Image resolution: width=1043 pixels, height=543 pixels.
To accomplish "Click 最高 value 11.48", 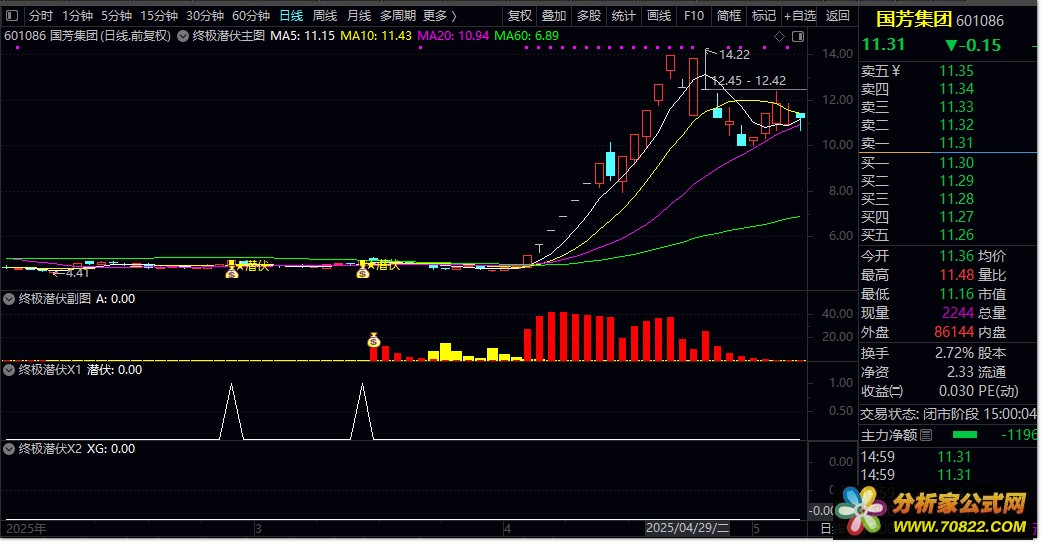I will [x=956, y=275].
